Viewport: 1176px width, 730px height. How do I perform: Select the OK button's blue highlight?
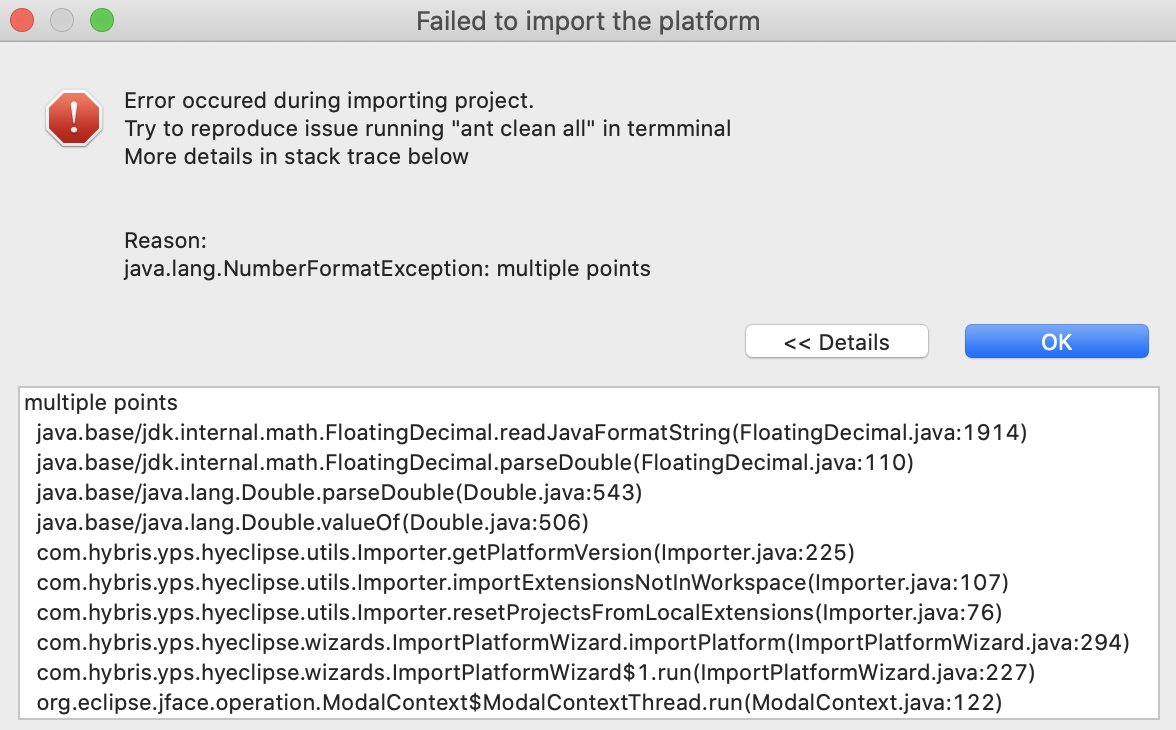tap(1056, 341)
